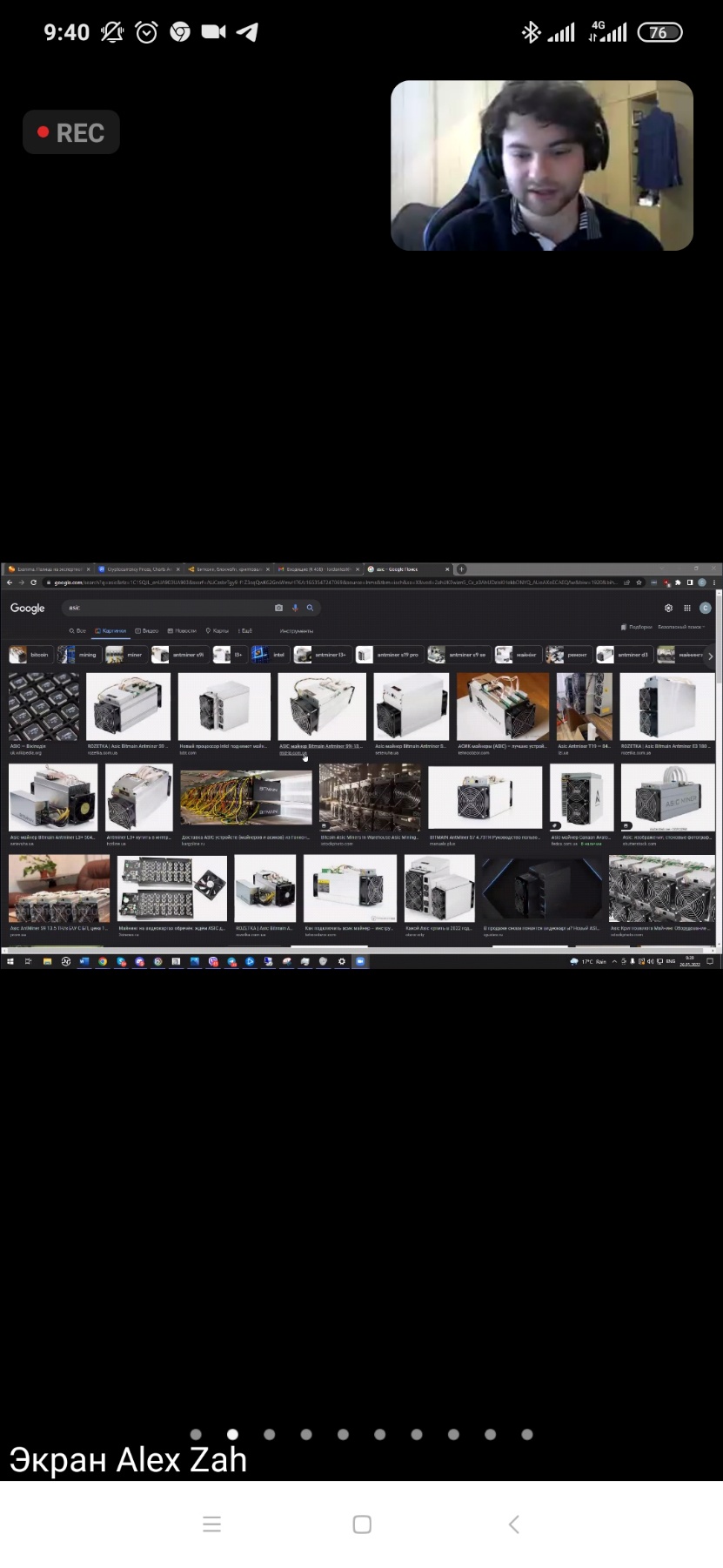This screenshot has height=1568, width=723.
Task: Bookmark page with star icon
Action: coord(639,582)
